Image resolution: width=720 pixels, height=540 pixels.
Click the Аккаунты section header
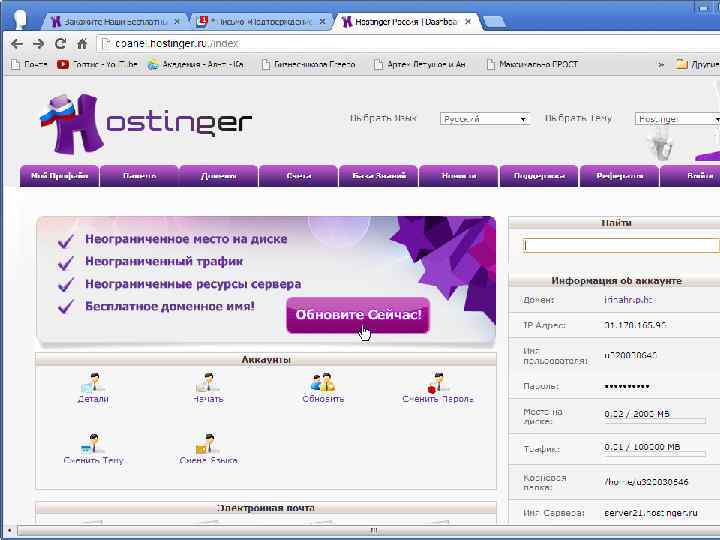[266, 360]
